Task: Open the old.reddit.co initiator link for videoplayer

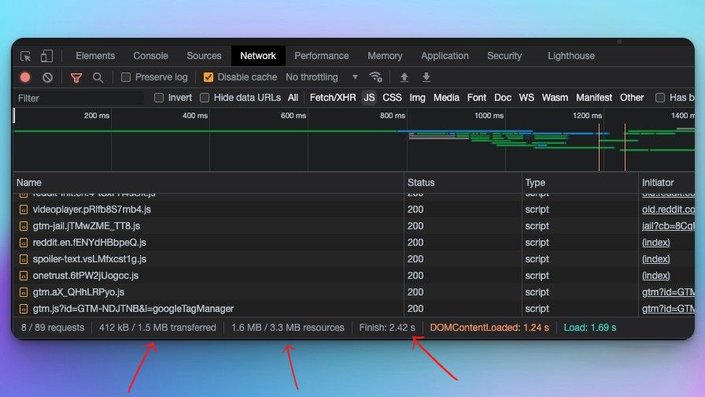Action: click(x=668, y=210)
